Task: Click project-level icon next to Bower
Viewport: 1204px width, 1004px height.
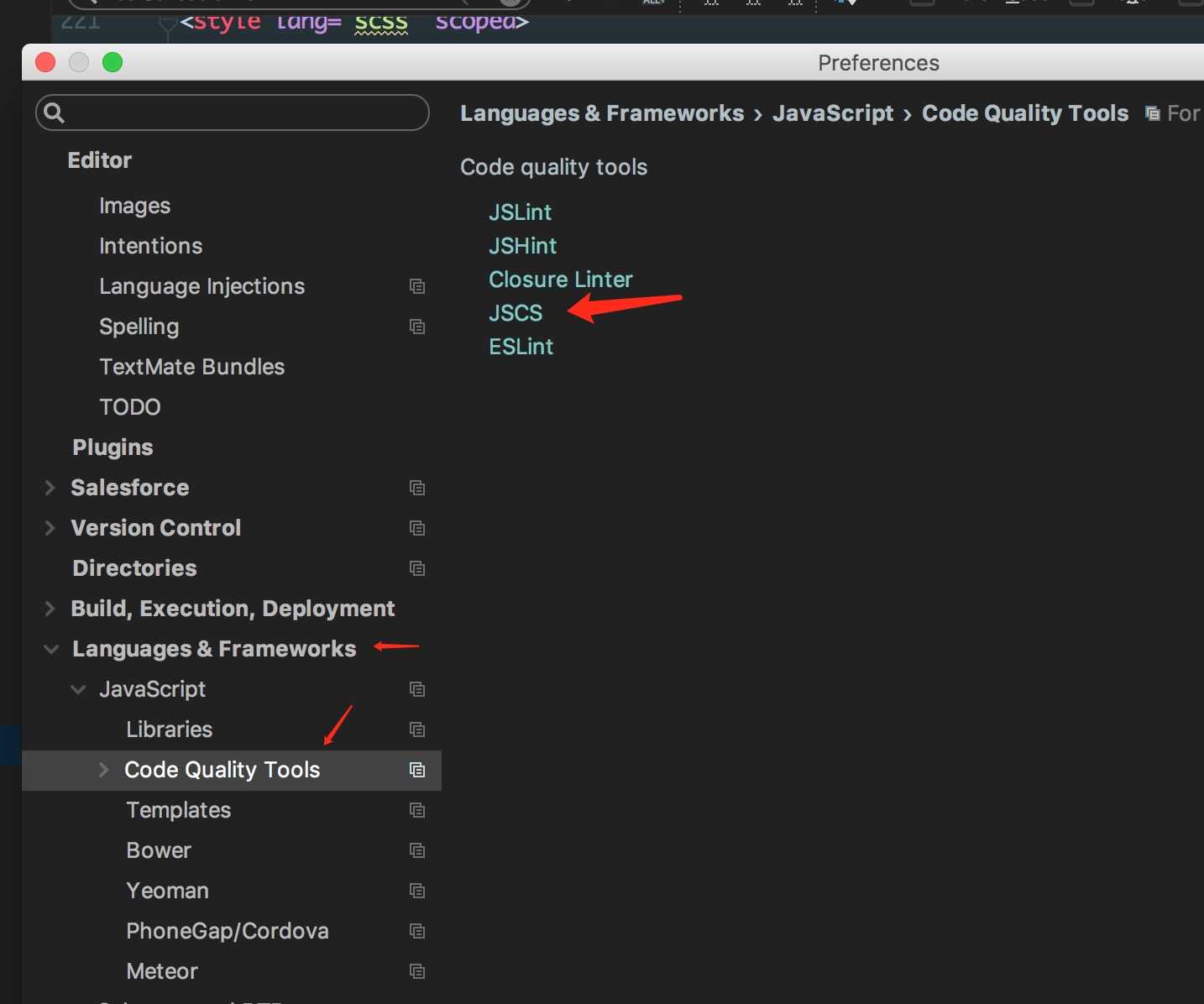Action: [417, 850]
